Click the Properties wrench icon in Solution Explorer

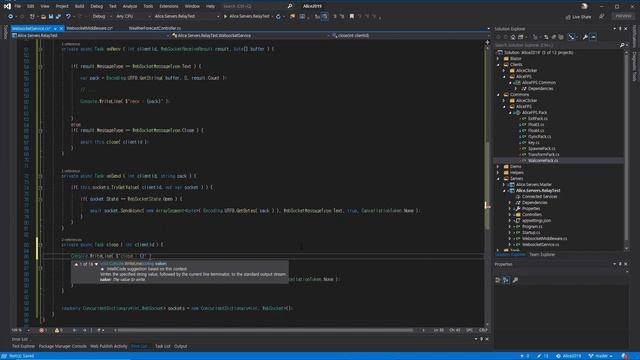pos(585,37)
